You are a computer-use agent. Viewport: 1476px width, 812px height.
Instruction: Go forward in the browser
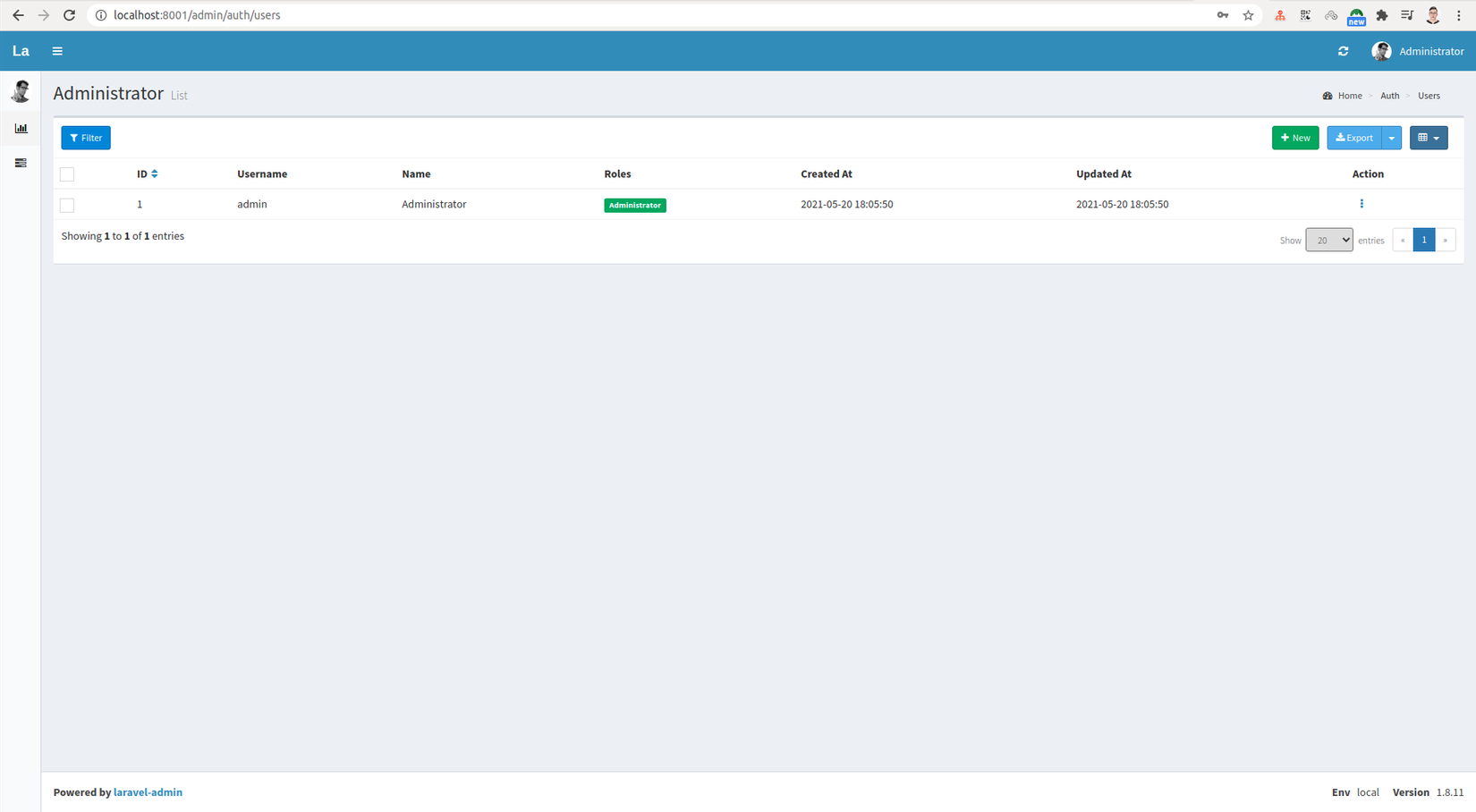tap(43, 15)
